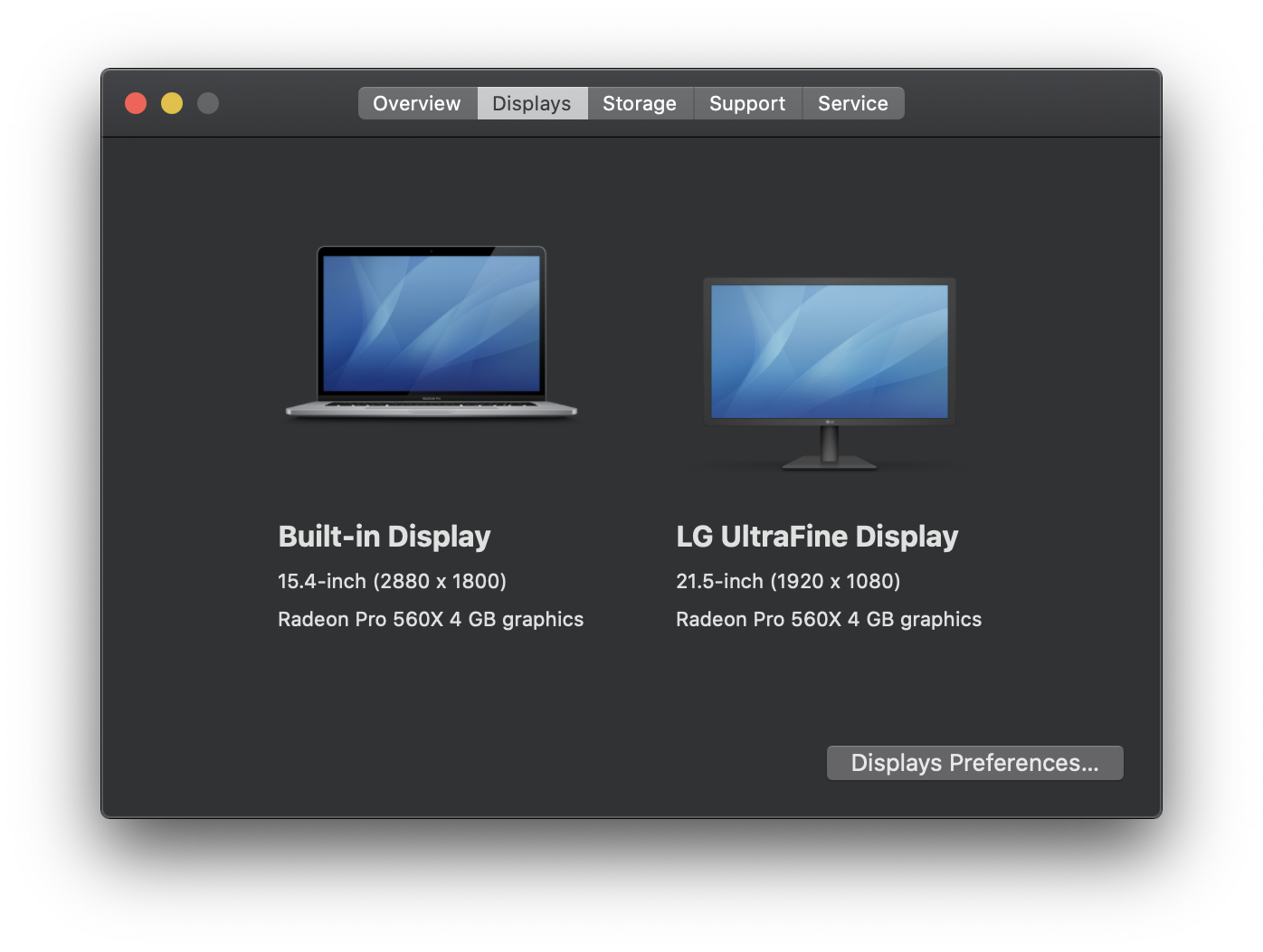
Task: Click the LG UltraFine monitor icon
Action: [828, 353]
